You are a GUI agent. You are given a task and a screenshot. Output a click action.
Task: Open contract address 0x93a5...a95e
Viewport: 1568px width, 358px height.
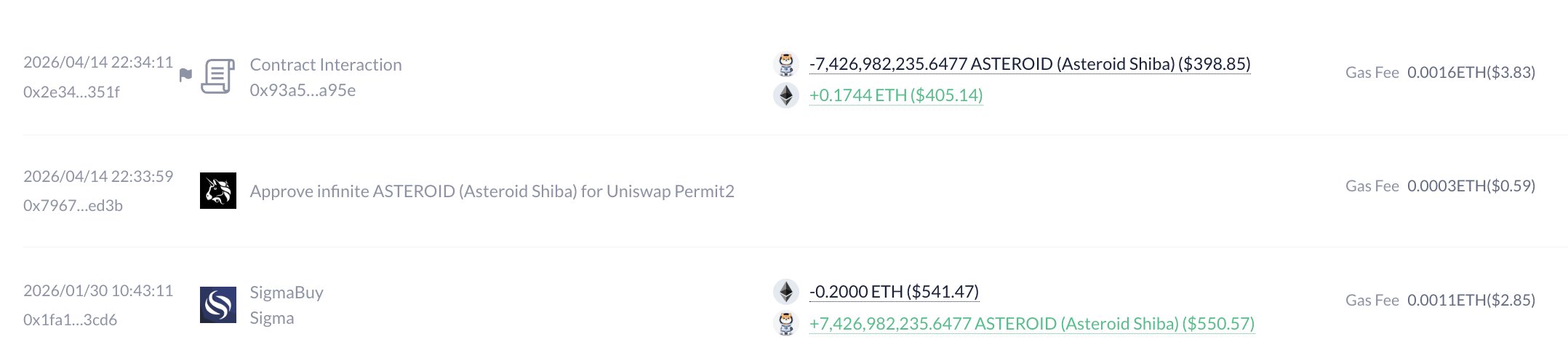(303, 90)
